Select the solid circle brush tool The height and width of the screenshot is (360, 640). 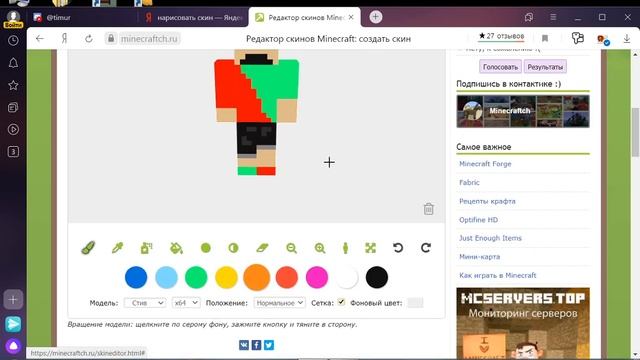(x=206, y=248)
